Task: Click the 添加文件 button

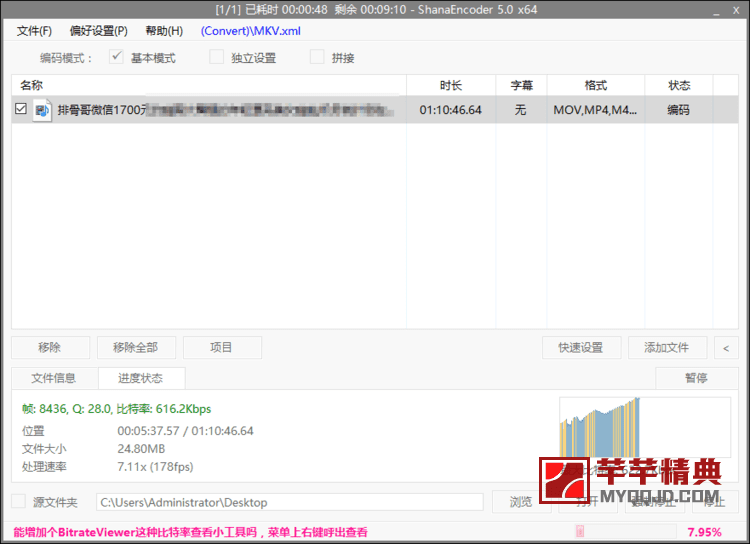Action: pos(667,347)
